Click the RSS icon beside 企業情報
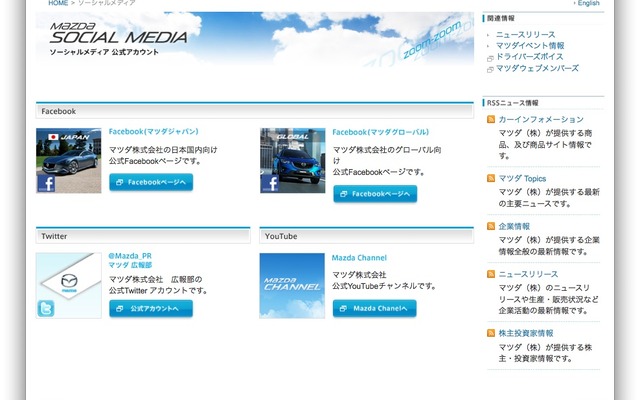 [x=491, y=226]
